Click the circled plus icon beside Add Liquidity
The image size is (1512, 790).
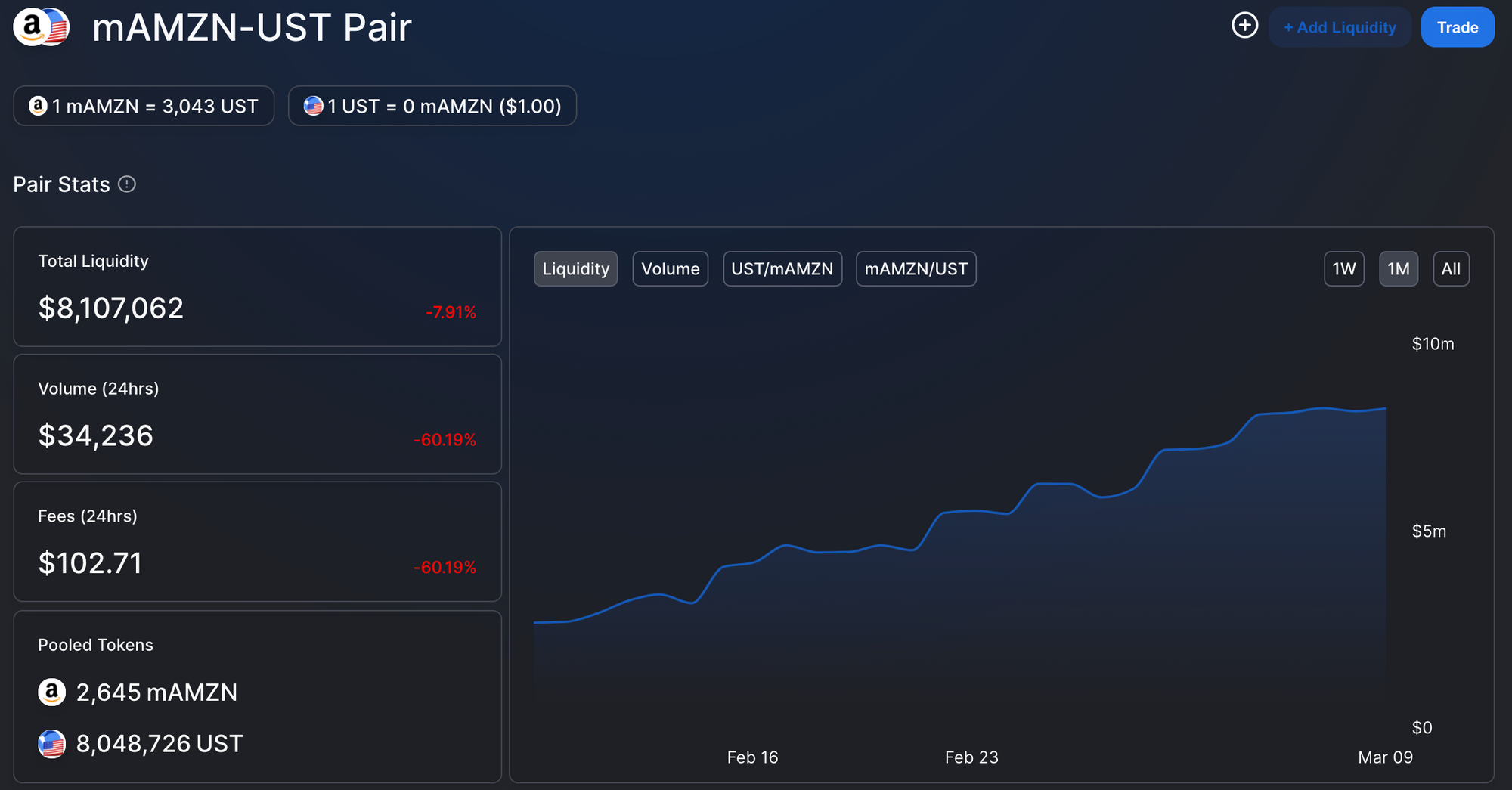(x=1244, y=26)
